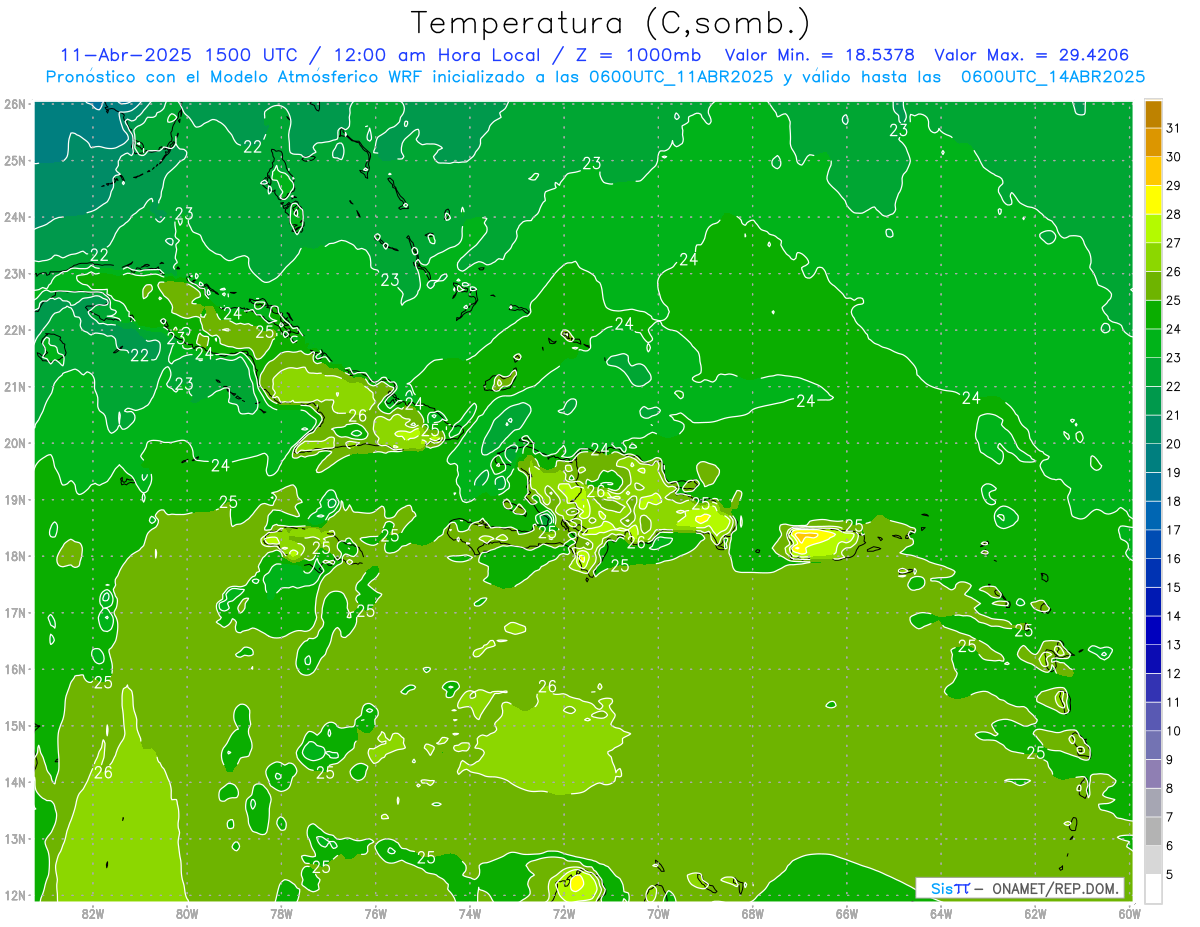The image size is (1200, 927).
Task: Click the legend value label '31'
Action: click(1173, 128)
